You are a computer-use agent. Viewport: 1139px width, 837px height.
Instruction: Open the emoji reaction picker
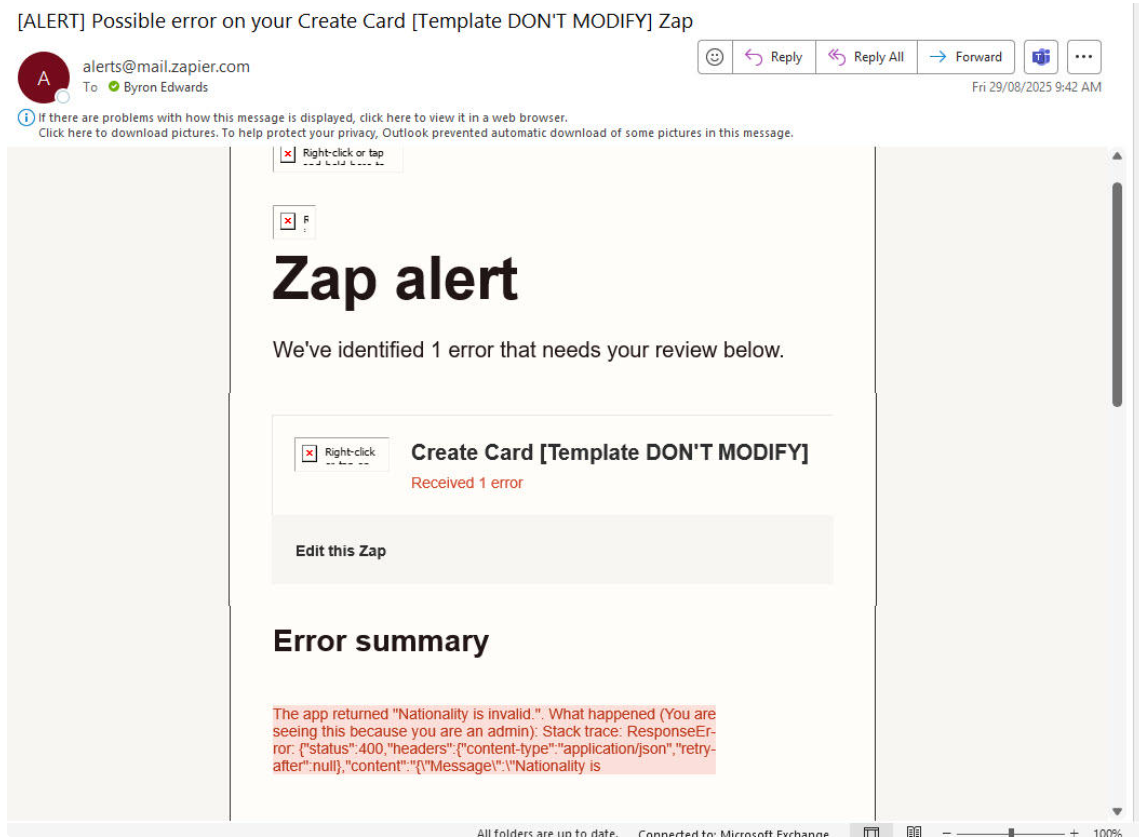[715, 57]
